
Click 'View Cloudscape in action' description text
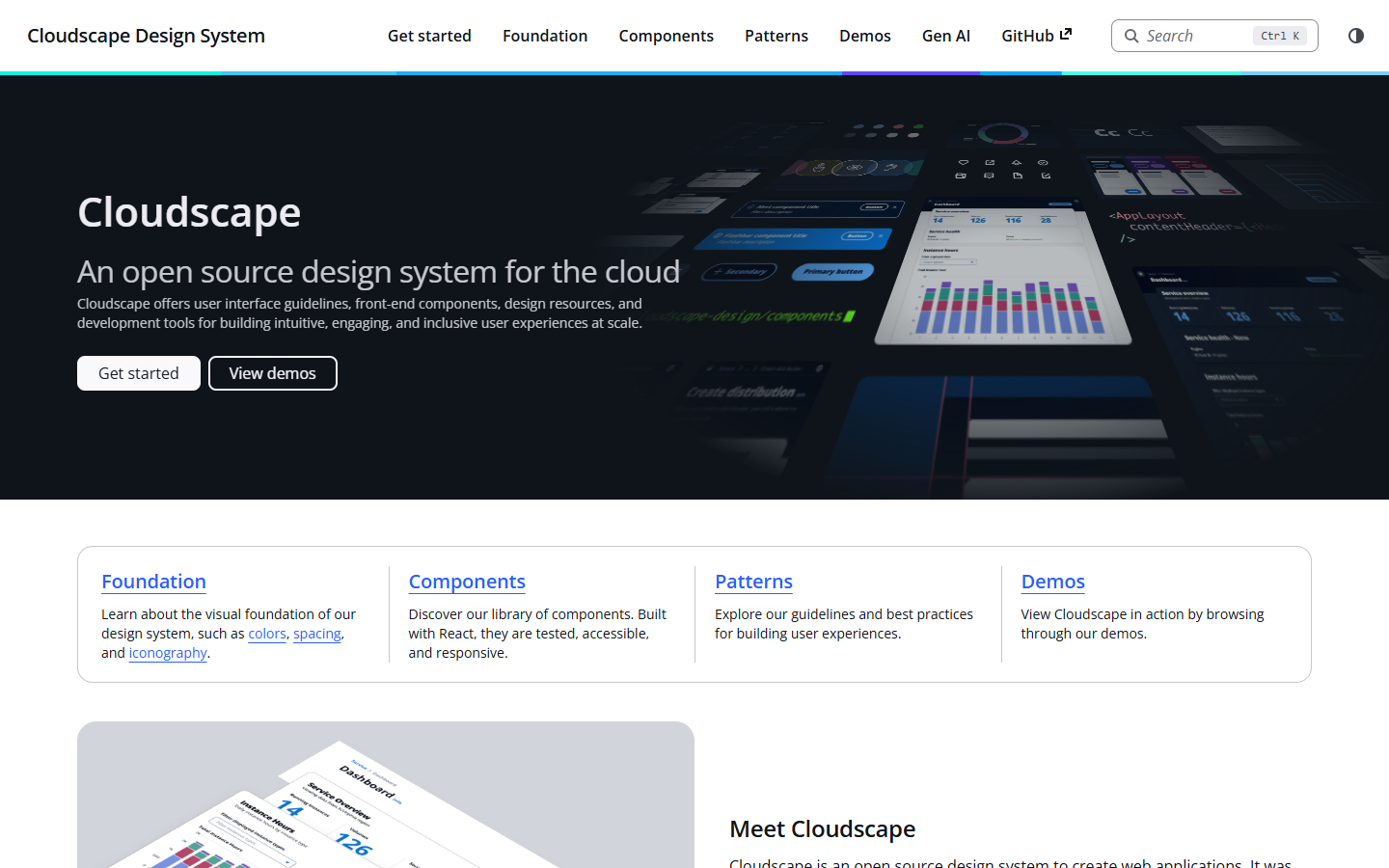pyautogui.click(x=1142, y=624)
